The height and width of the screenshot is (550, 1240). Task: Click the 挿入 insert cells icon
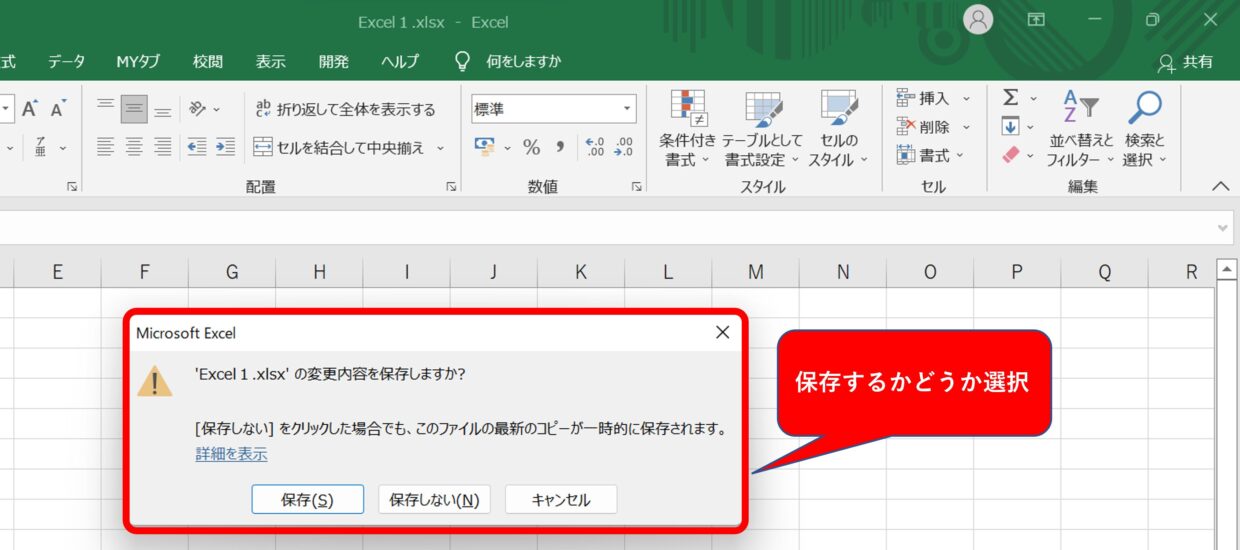click(905, 98)
